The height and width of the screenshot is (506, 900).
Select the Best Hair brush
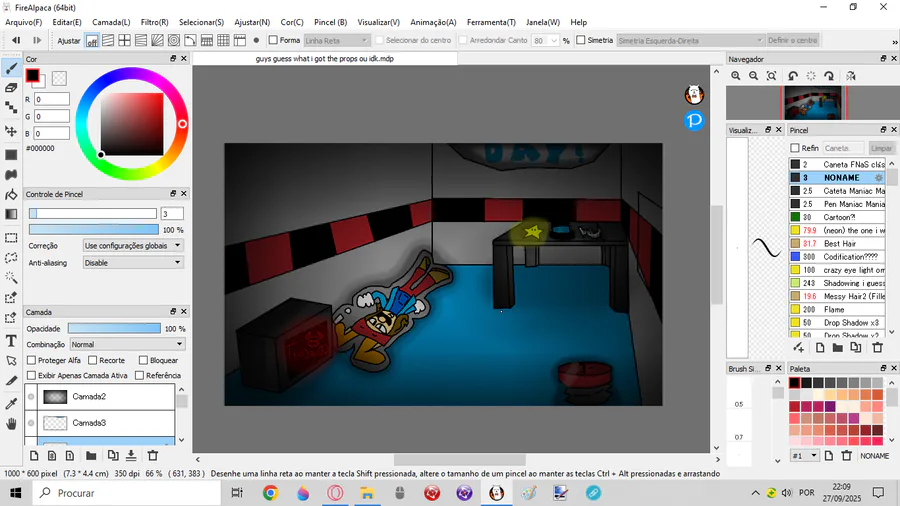(837, 243)
